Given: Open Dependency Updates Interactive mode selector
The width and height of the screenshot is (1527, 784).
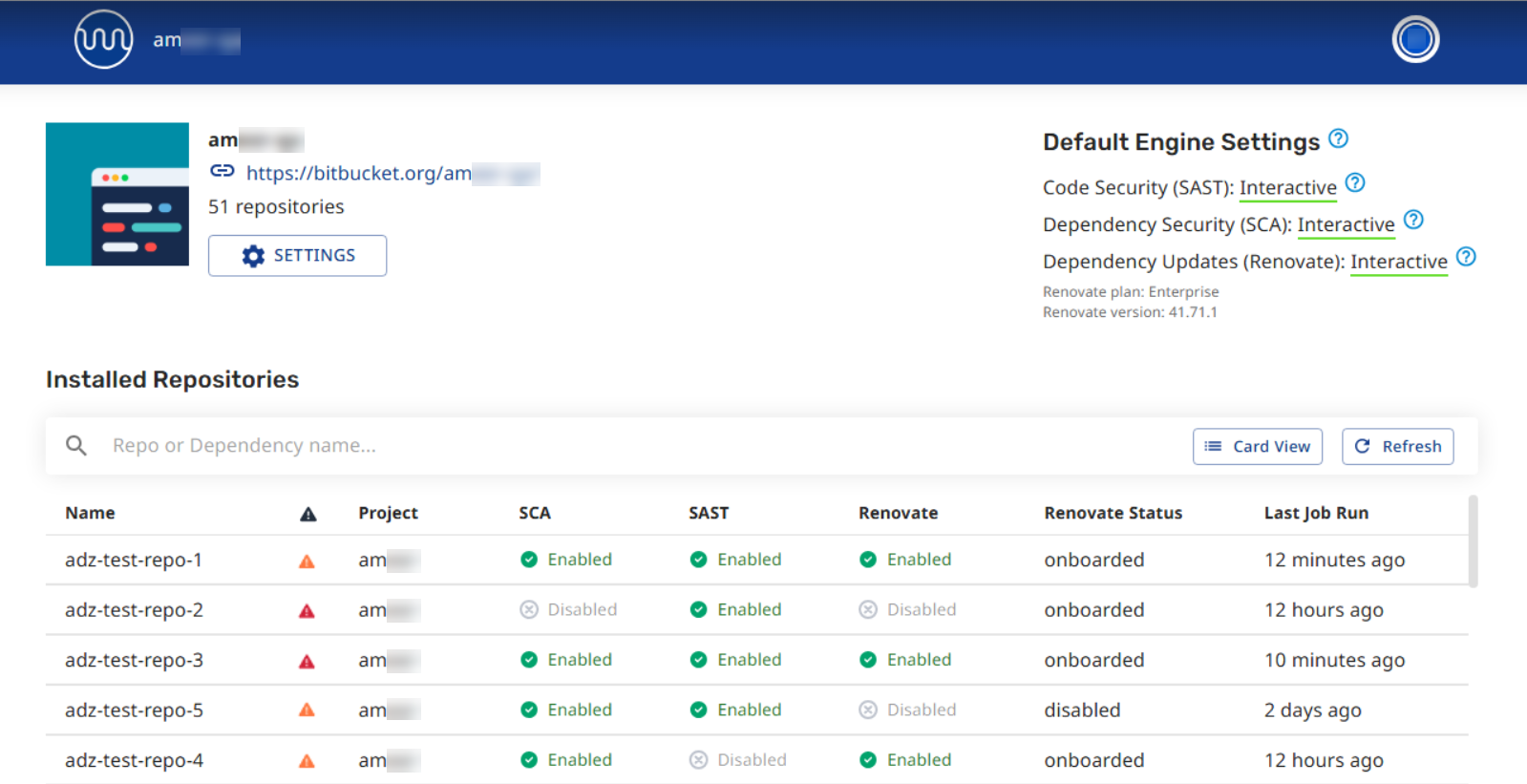Looking at the screenshot, I should pyautogui.click(x=1398, y=263).
